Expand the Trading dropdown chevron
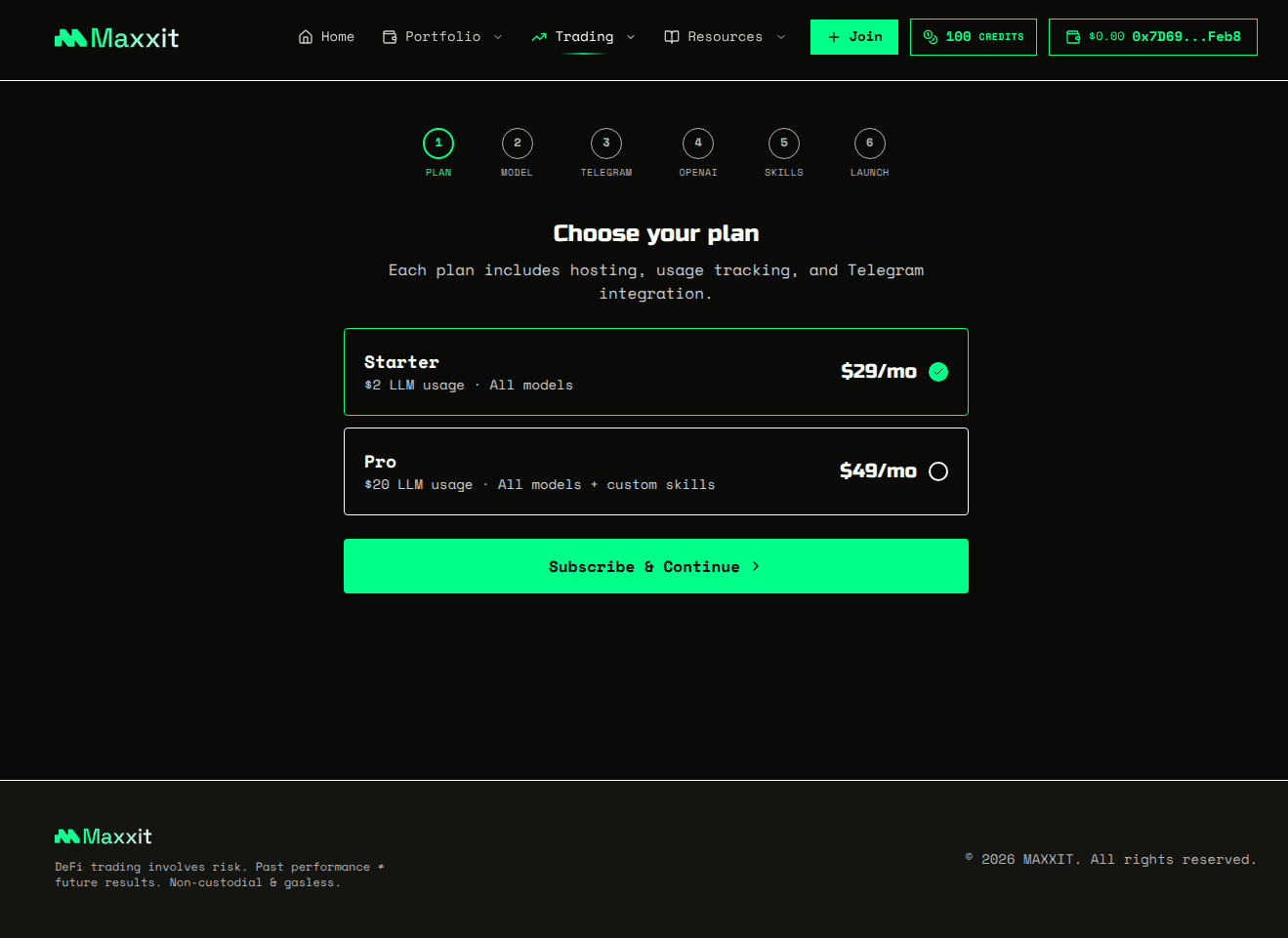The image size is (1288, 938). pos(631,37)
